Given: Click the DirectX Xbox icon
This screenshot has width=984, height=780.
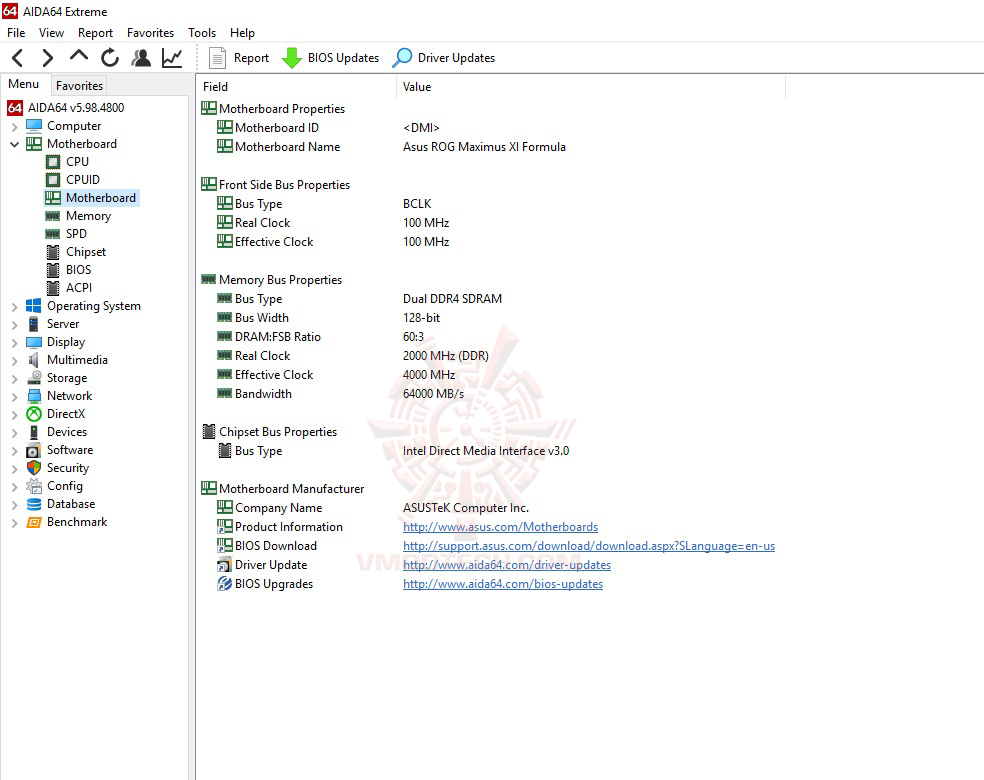Looking at the screenshot, I should [x=34, y=414].
